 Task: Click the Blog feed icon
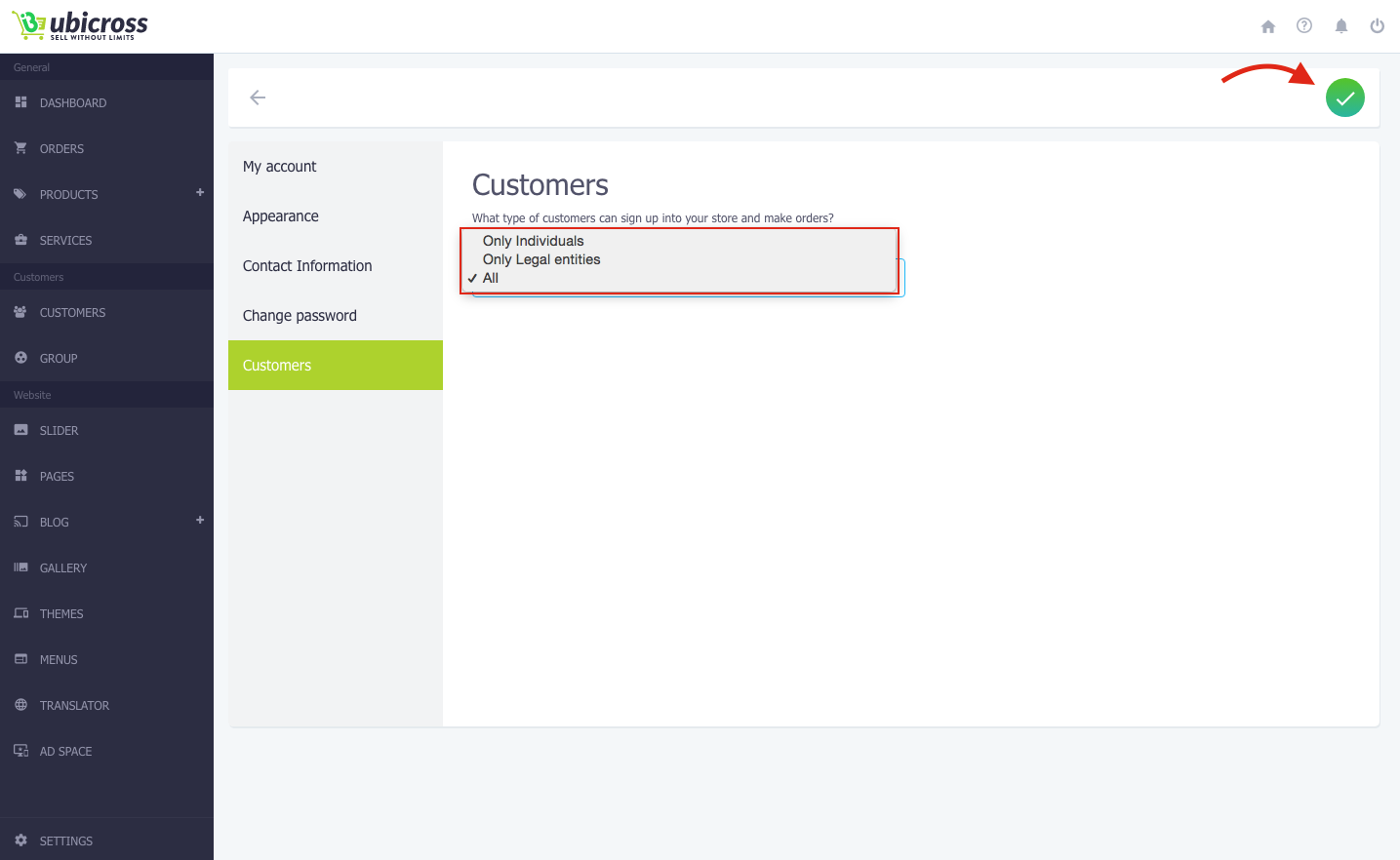tap(20, 522)
